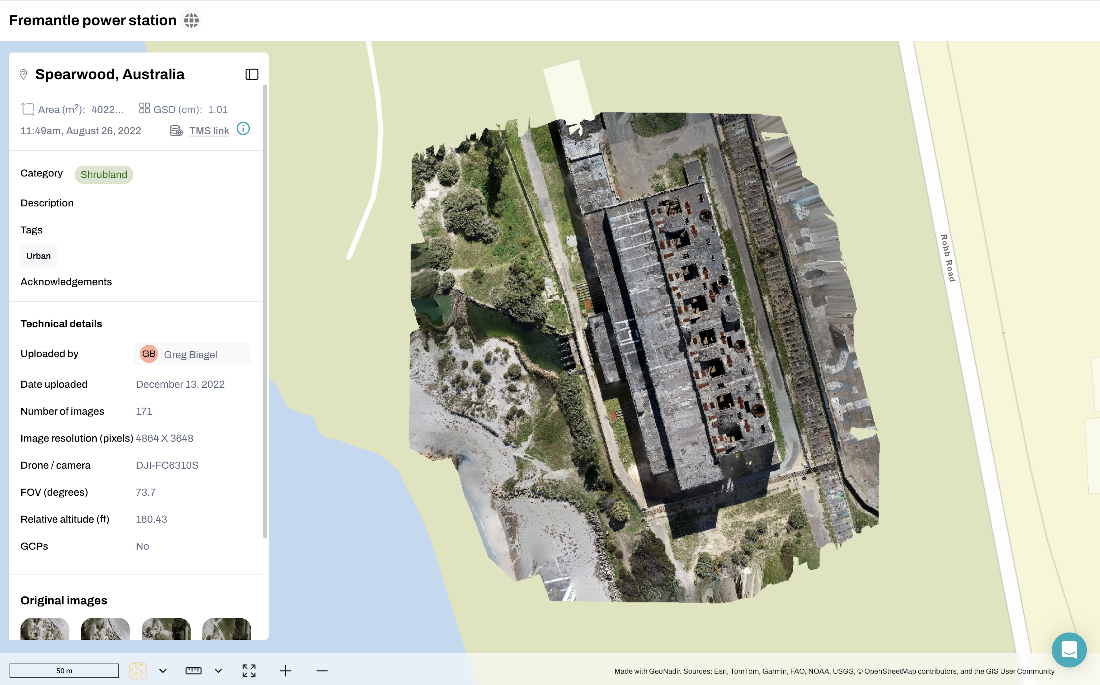1100x685 pixels.
Task: Zoom out with the minus icon
Action: point(322,671)
